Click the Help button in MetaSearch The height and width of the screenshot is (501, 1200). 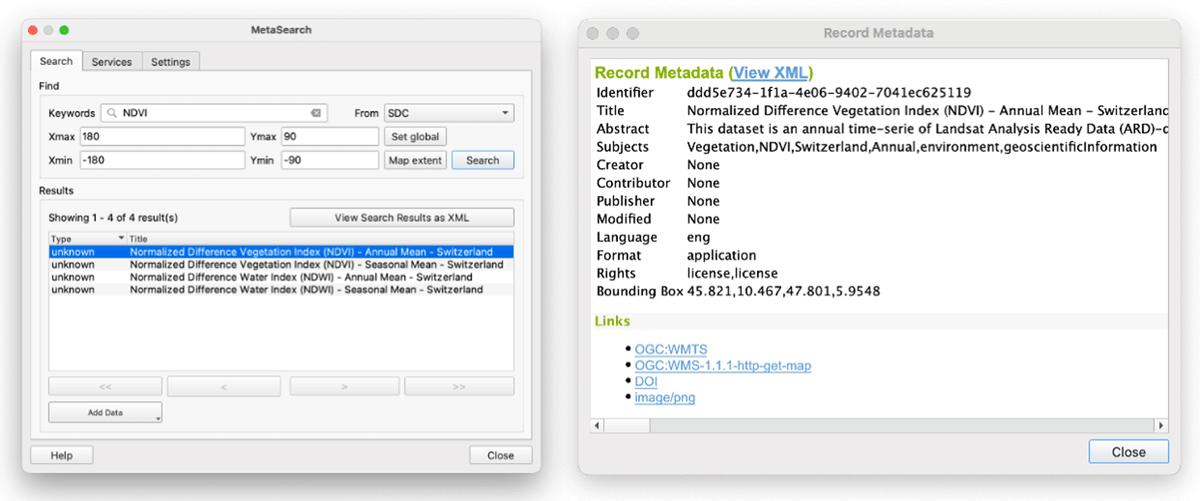[62, 455]
